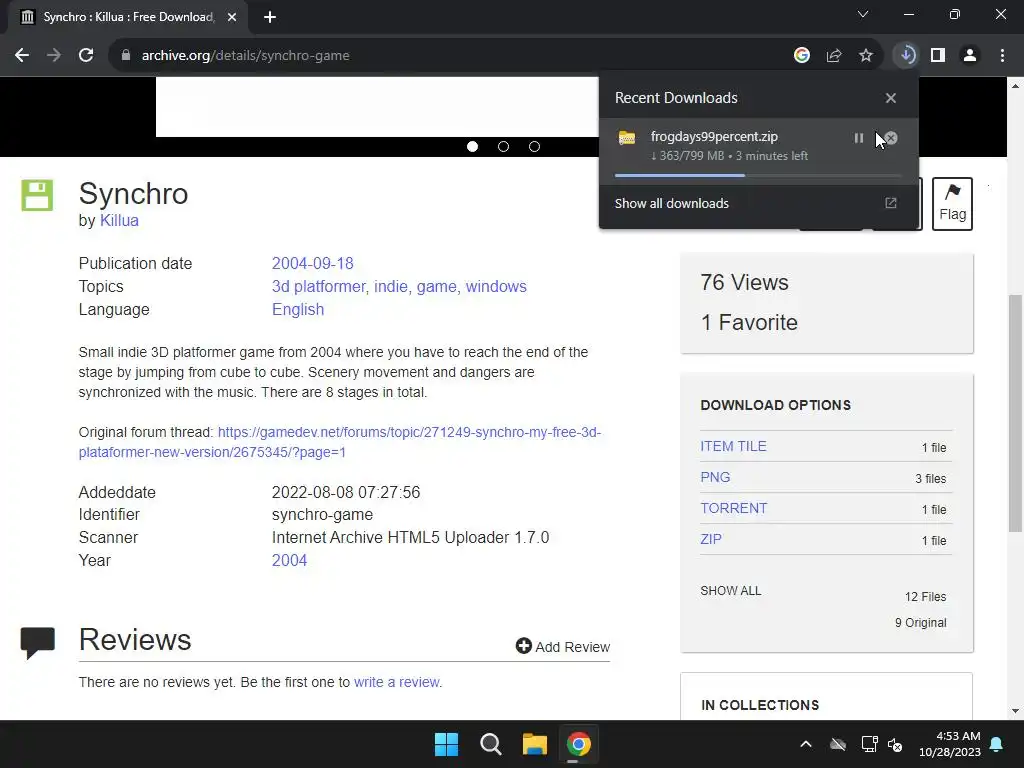Screen dimensions: 1024x768
Task: Expand PNG download option
Action: point(715,477)
